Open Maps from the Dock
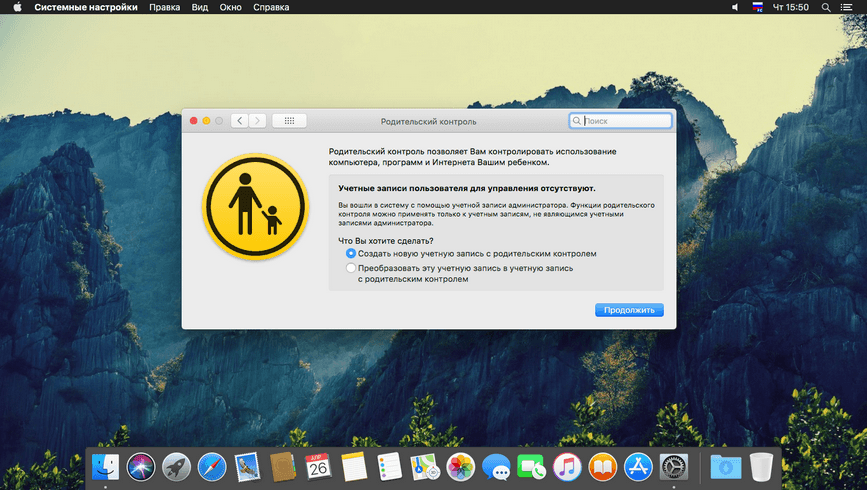The height and width of the screenshot is (490, 867). [x=425, y=467]
